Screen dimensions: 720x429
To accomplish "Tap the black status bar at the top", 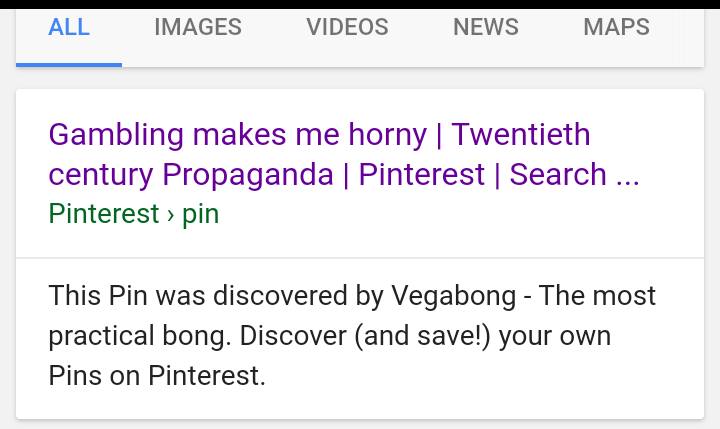I will (x=360, y=4).
